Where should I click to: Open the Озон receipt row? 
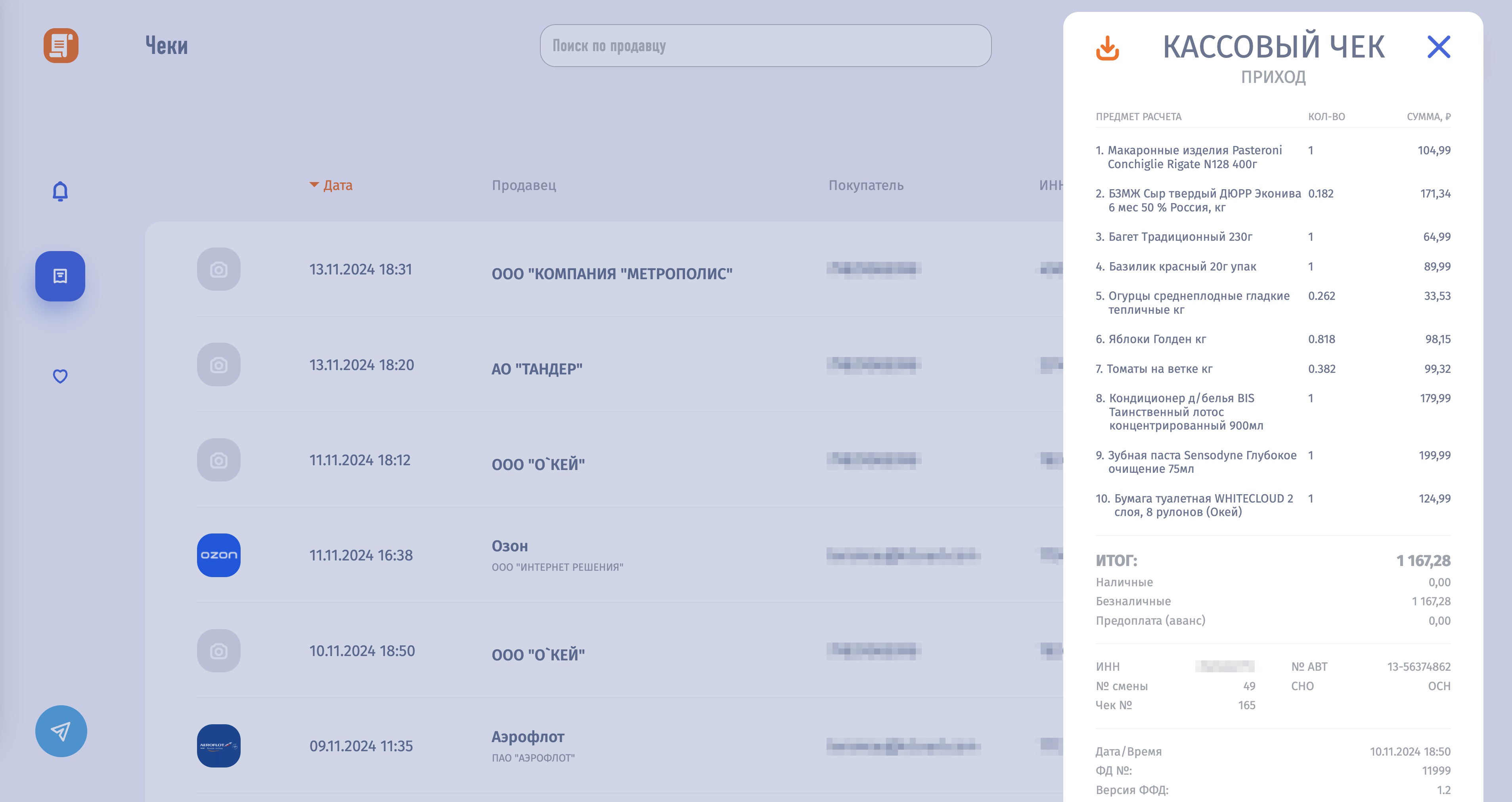[x=509, y=547]
